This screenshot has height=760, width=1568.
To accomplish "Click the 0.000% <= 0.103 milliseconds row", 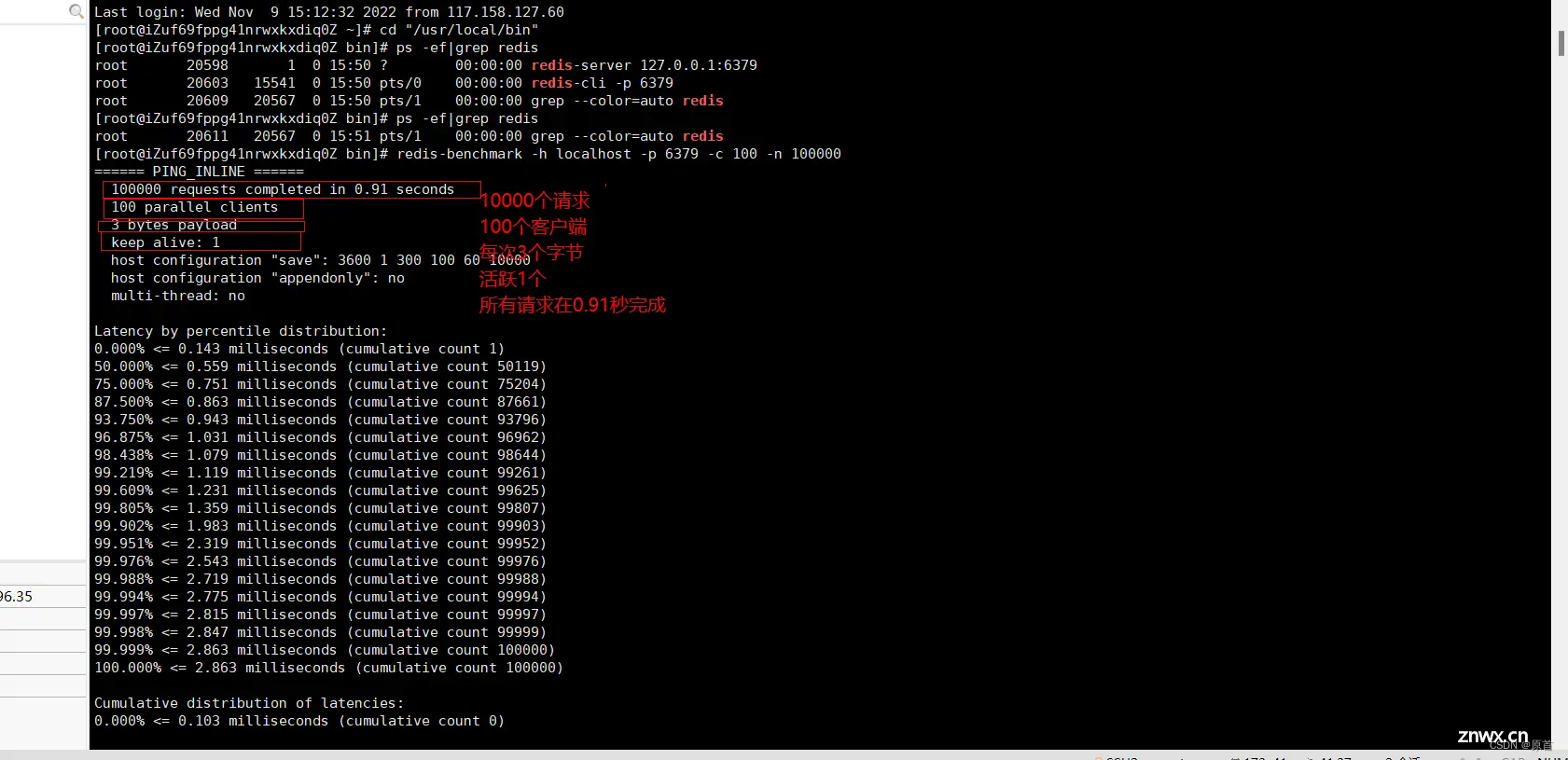I will click(299, 721).
